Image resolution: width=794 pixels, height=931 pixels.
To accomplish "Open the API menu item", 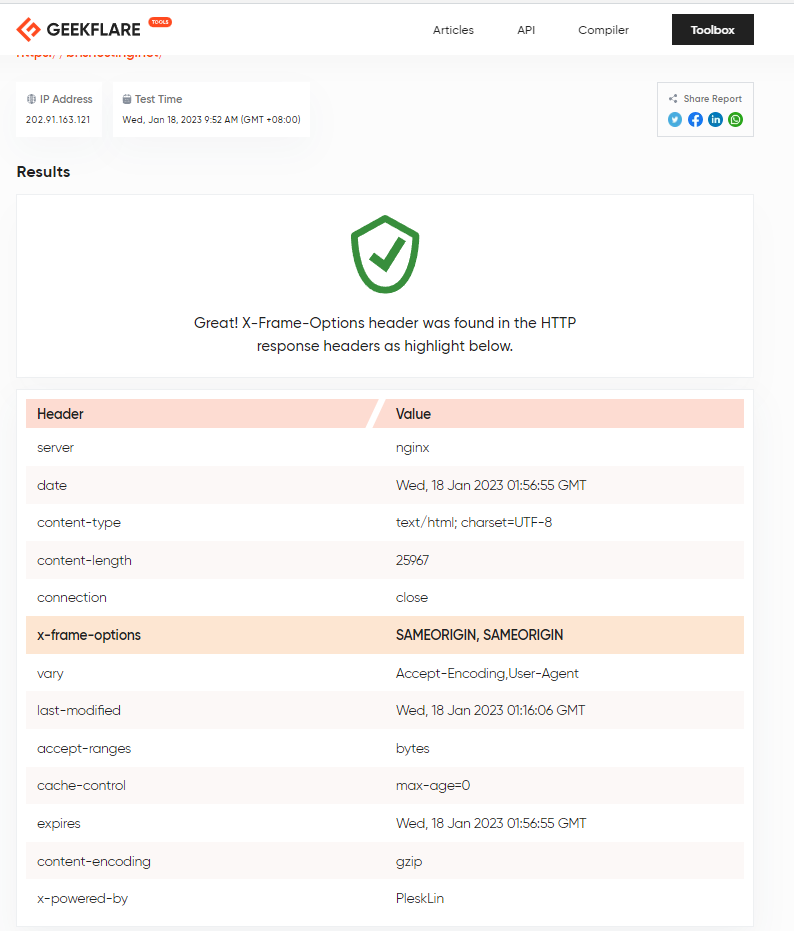I will (x=526, y=30).
